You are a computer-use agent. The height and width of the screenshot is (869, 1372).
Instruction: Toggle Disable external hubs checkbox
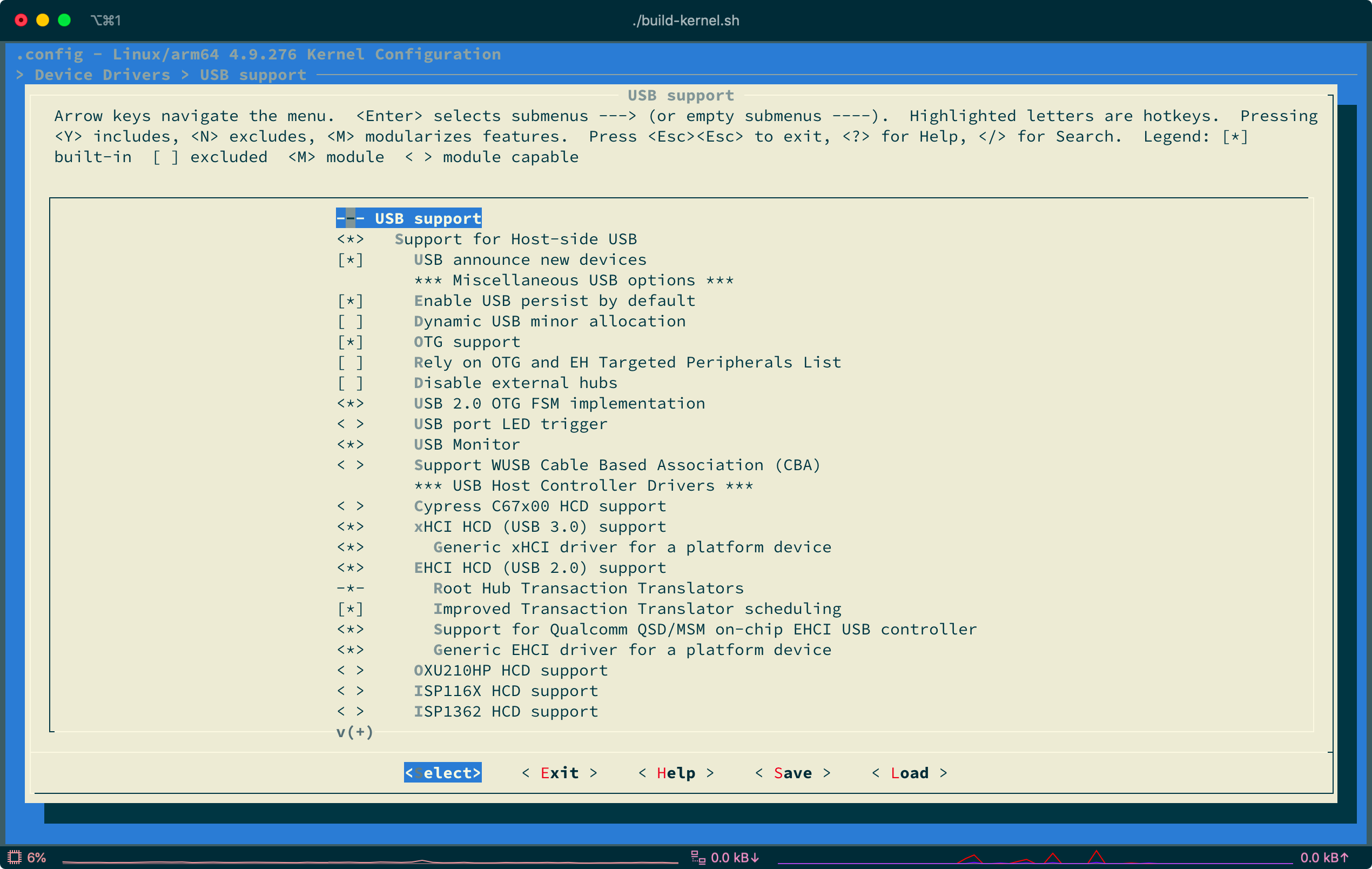click(x=351, y=383)
